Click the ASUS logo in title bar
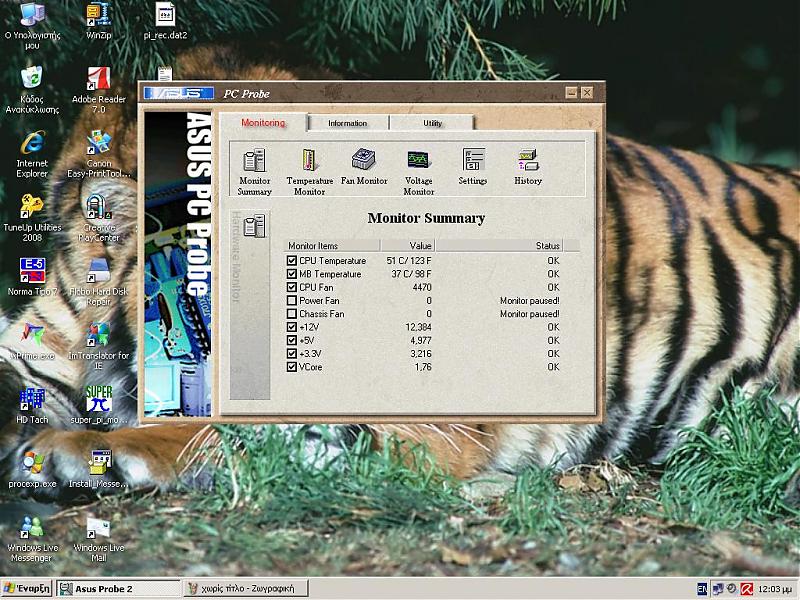The height and width of the screenshot is (600, 800). (179, 93)
